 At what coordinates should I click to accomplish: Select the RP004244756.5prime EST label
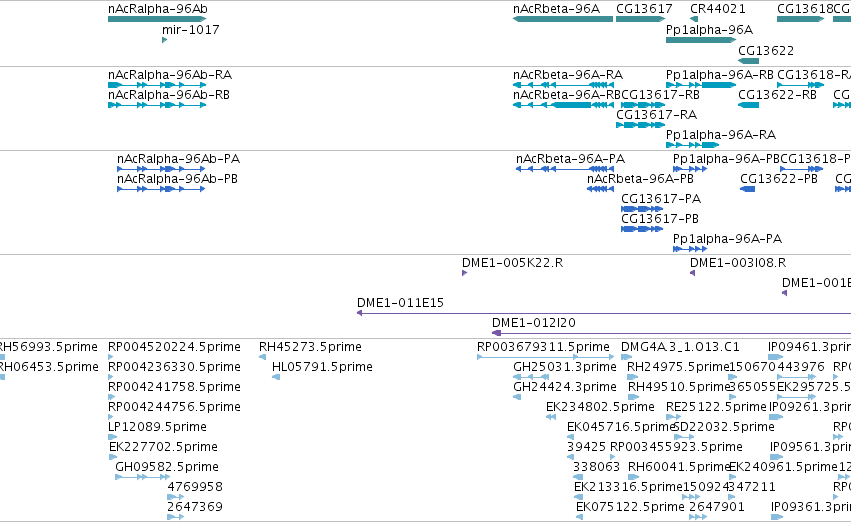click(174, 407)
